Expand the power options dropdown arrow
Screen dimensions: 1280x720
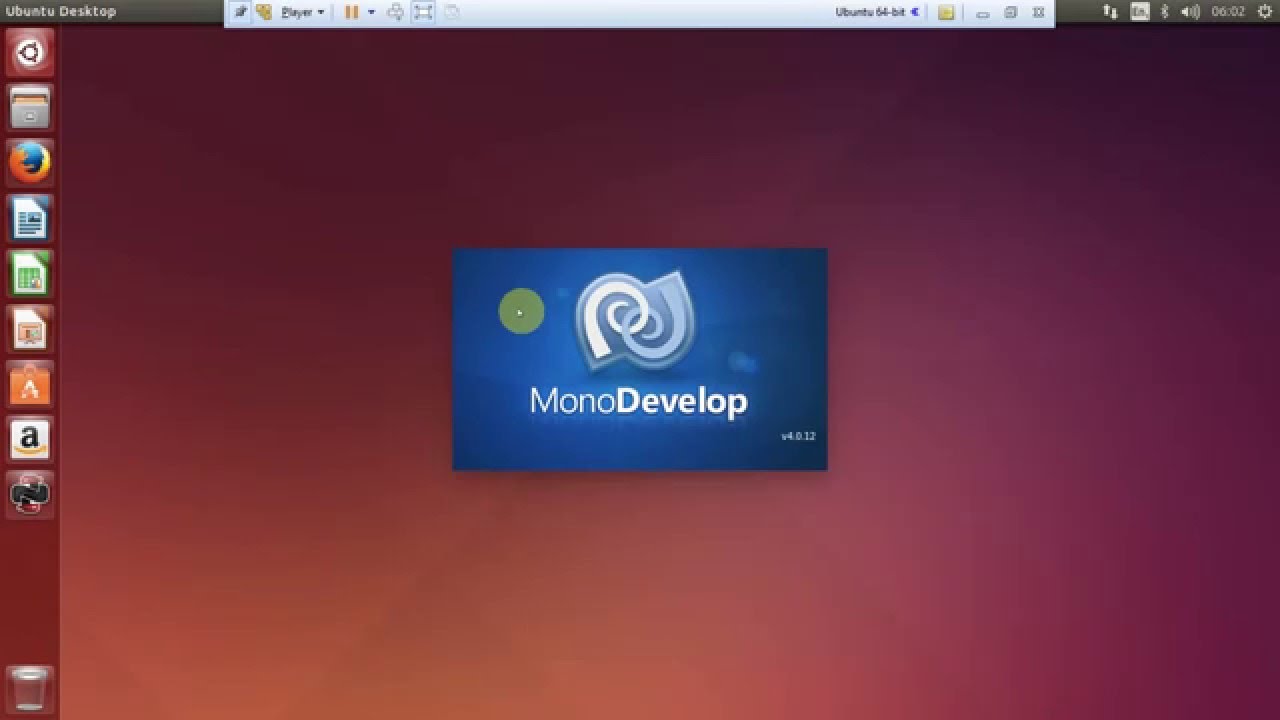371,12
